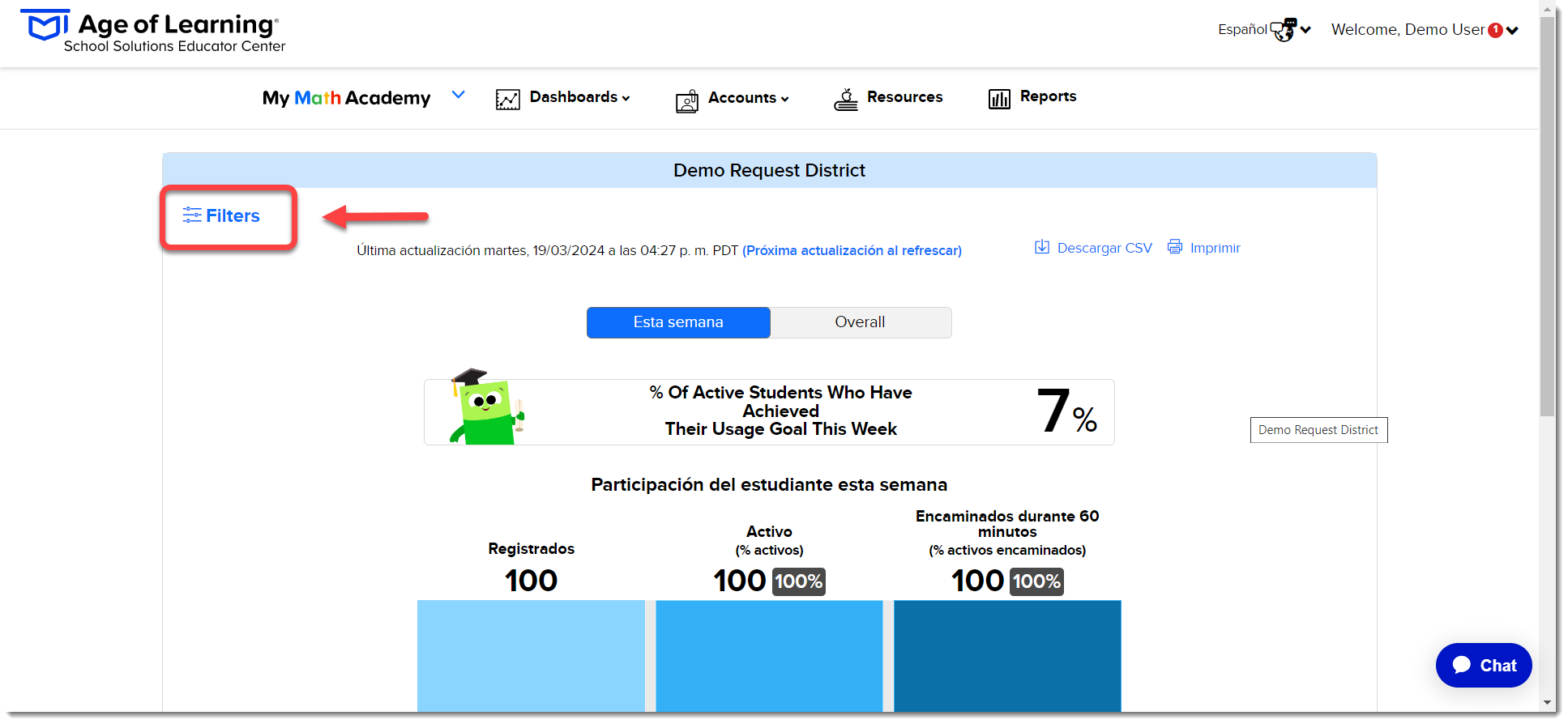
Task: Click the page vertical scrollbar thumb
Action: (x=1547, y=215)
